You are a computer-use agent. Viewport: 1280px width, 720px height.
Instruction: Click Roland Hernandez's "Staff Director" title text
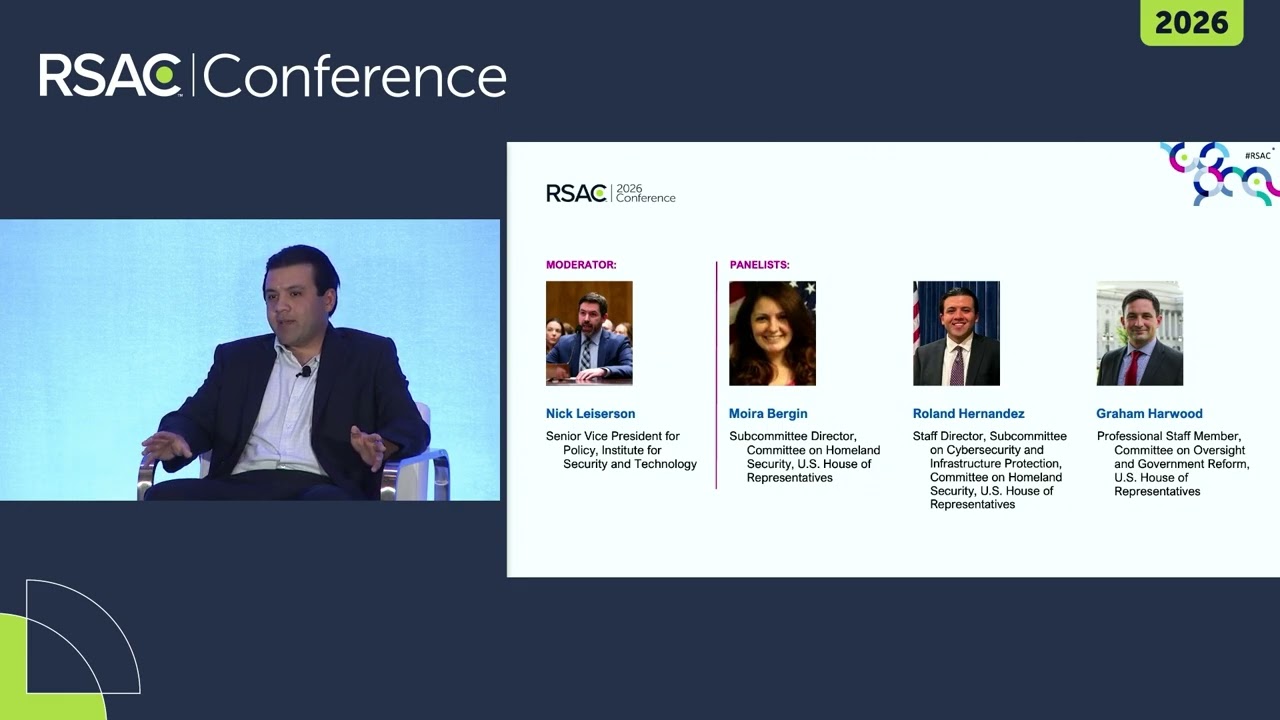990,470
